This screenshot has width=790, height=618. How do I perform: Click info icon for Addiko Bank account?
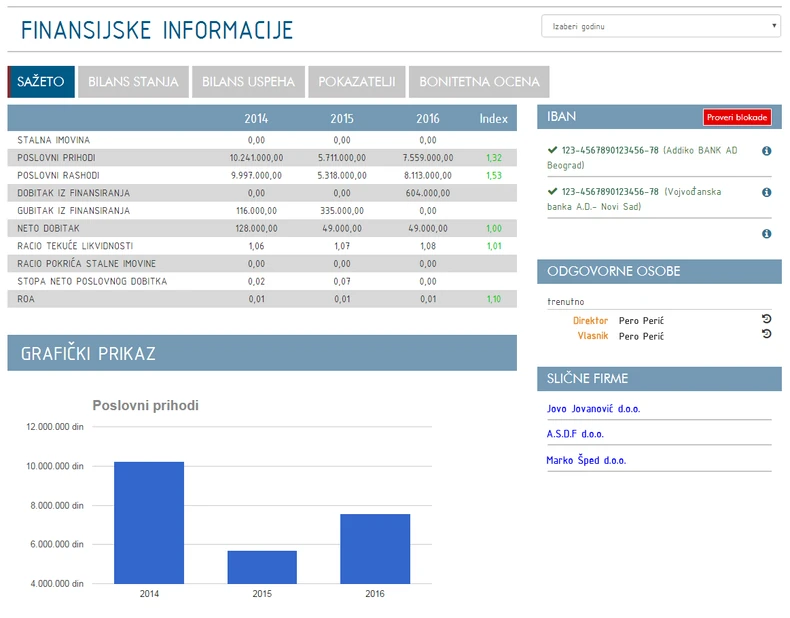(767, 151)
